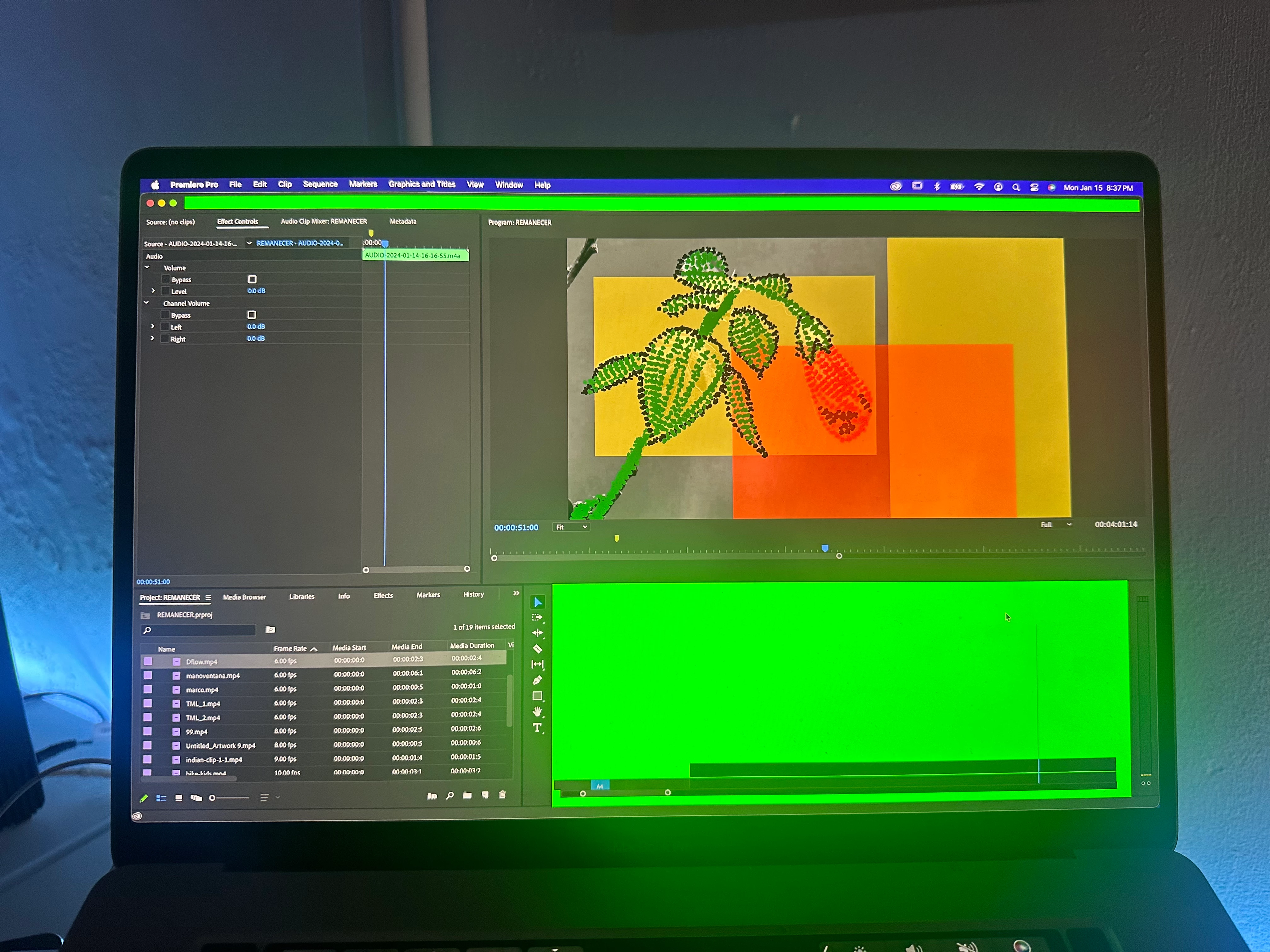Open the Sequence menu
Image resolution: width=1270 pixels, height=952 pixels.
pyautogui.click(x=320, y=184)
